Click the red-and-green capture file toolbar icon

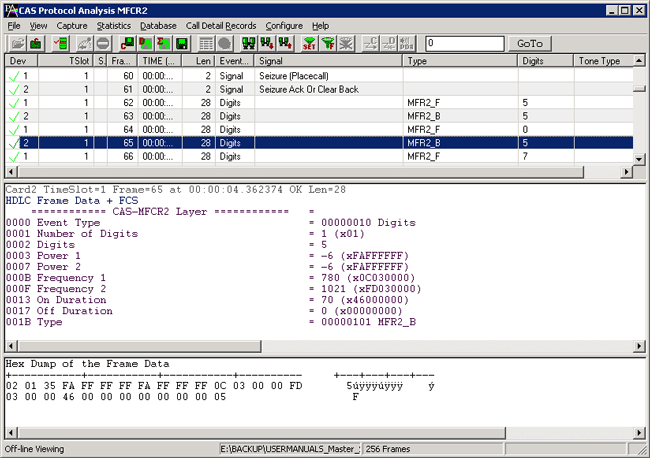point(36,44)
